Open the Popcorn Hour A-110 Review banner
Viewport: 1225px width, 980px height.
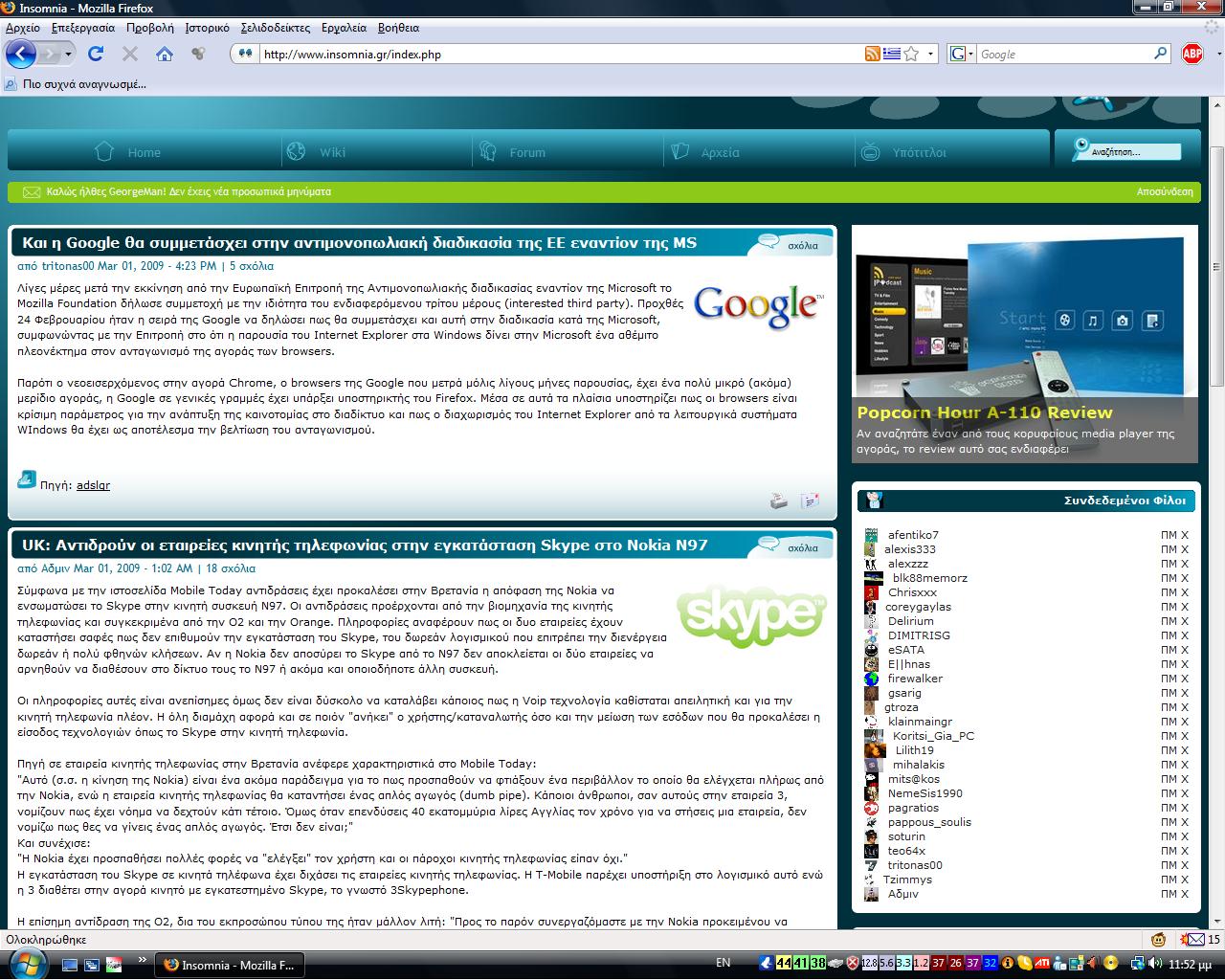[1025, 345]
